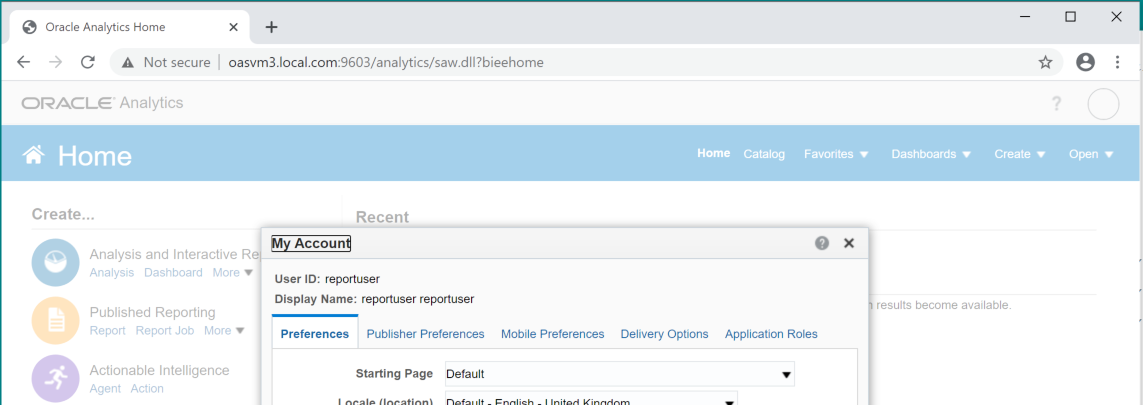Expand the Open menu
Image resolution: width=1143 pixels, height=405 pixels.
(1091, 154)
